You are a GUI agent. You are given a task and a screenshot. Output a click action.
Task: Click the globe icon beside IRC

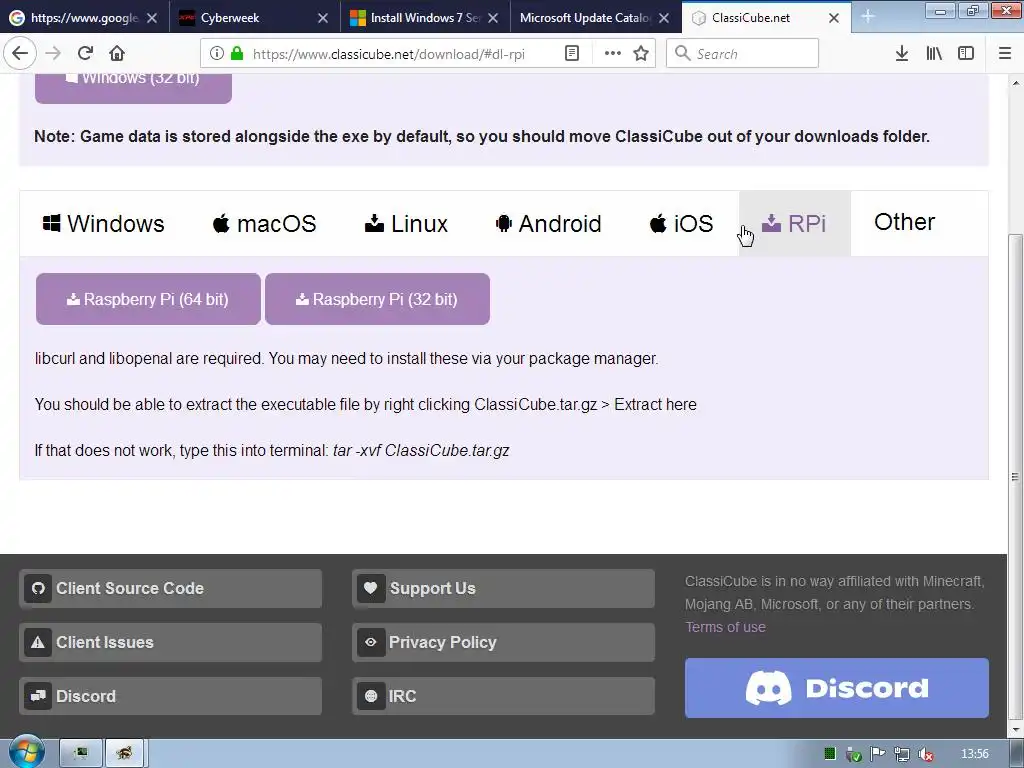click(370, 696)
